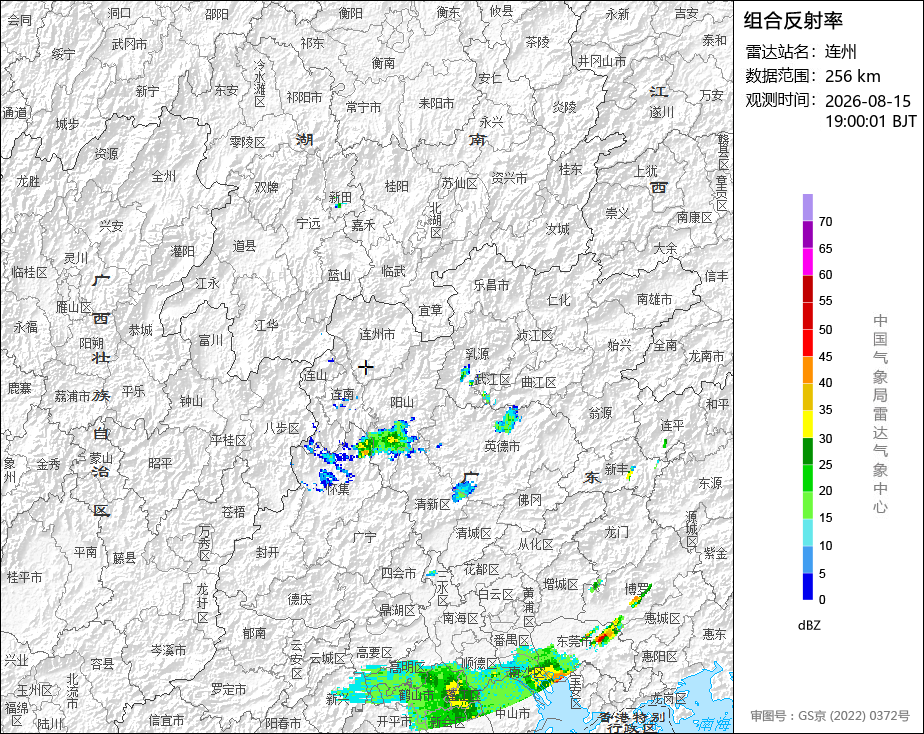Click the red 45 dBZ legend band
Viewport: 924px width, 734px height.
point(807,342)
